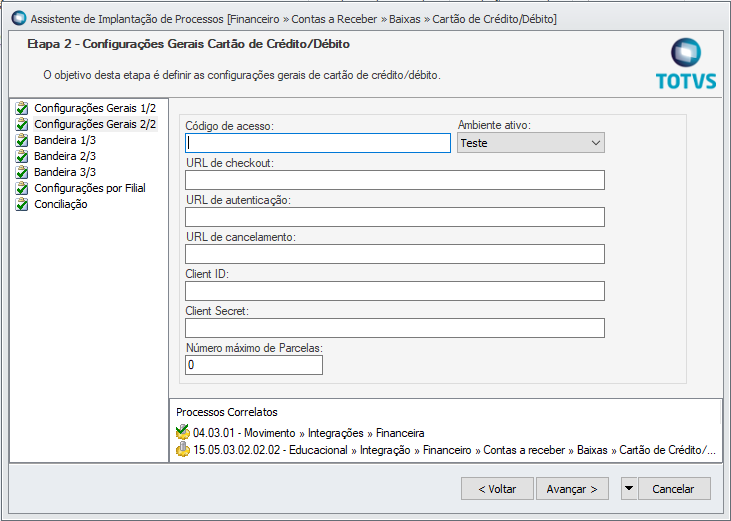Click into the URL de checkout field
Viewport: 731px width, 521px height.
pos(395,180)
